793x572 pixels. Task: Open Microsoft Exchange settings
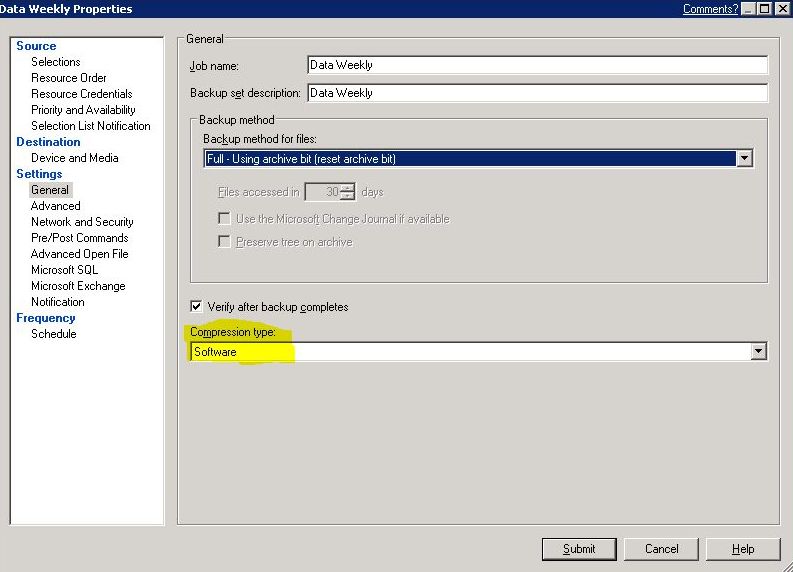78,286
